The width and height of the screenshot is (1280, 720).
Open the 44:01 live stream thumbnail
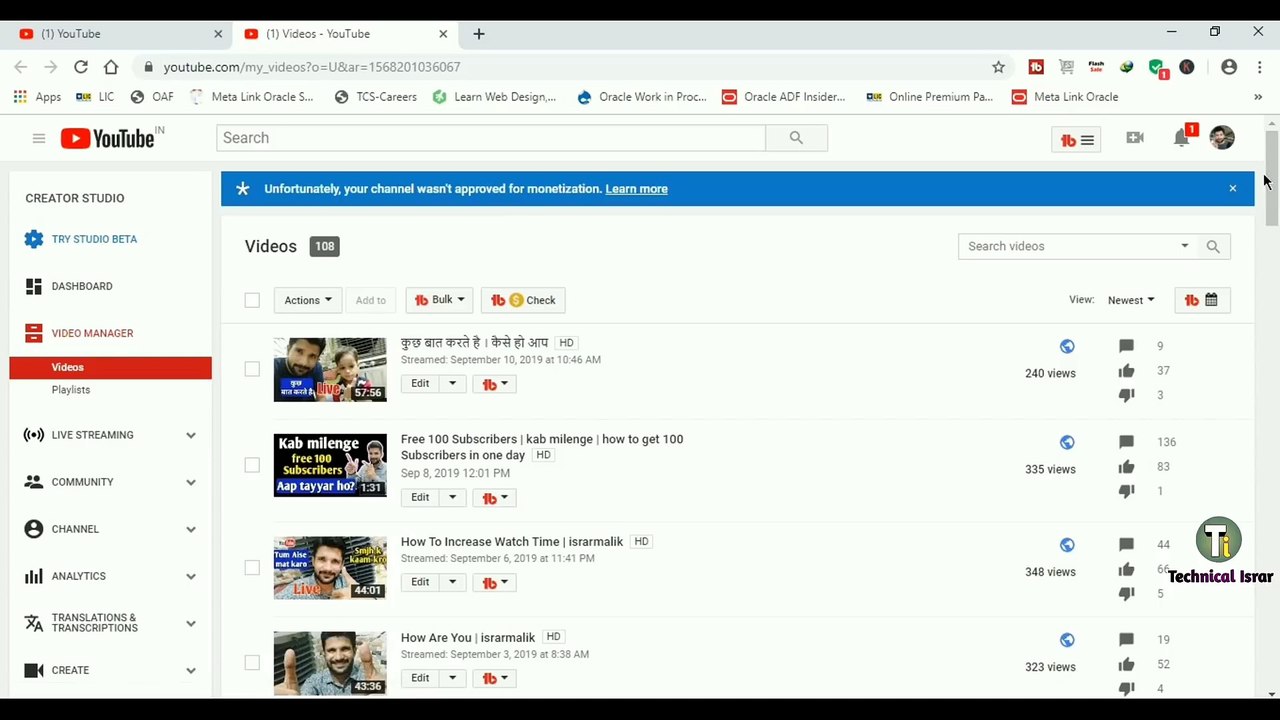point(330,568)
